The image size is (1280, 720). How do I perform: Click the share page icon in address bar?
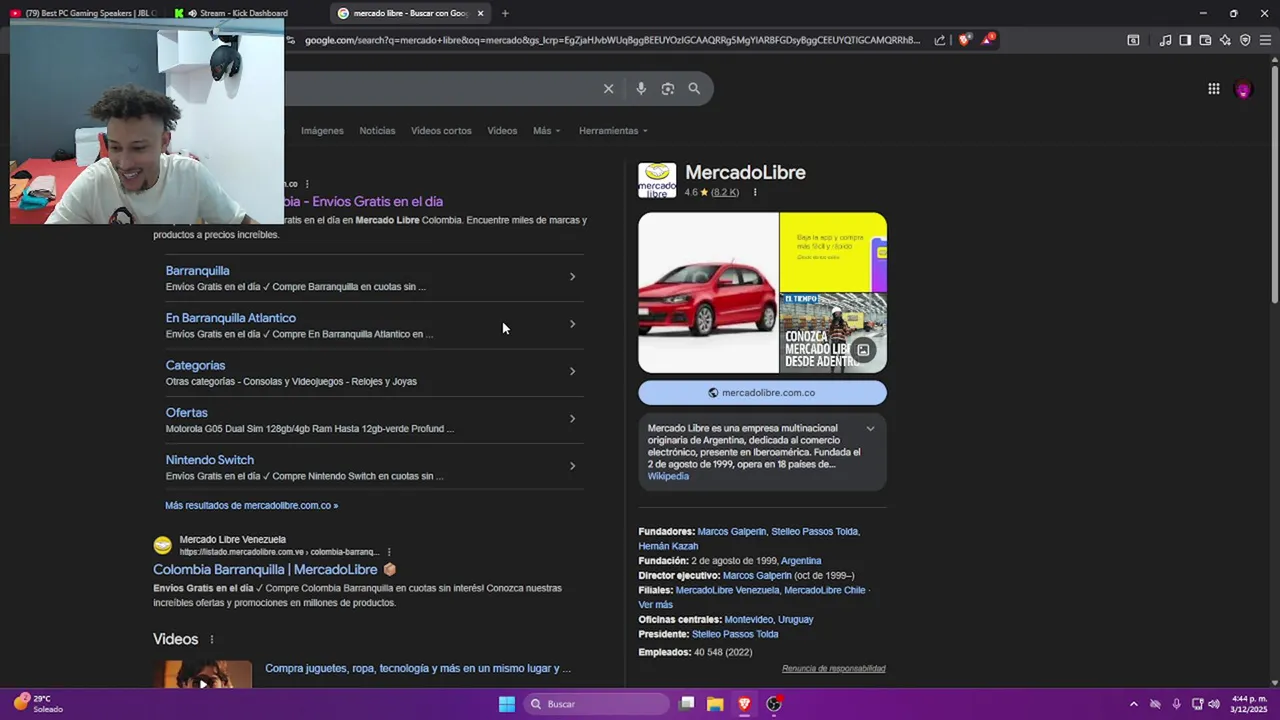click(x=940, y=40)
